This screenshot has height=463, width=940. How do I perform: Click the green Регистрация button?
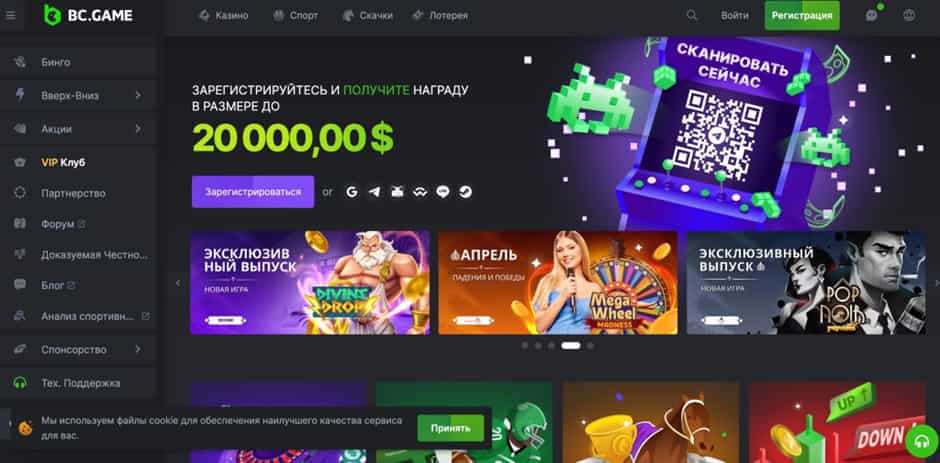click(802, 16)
